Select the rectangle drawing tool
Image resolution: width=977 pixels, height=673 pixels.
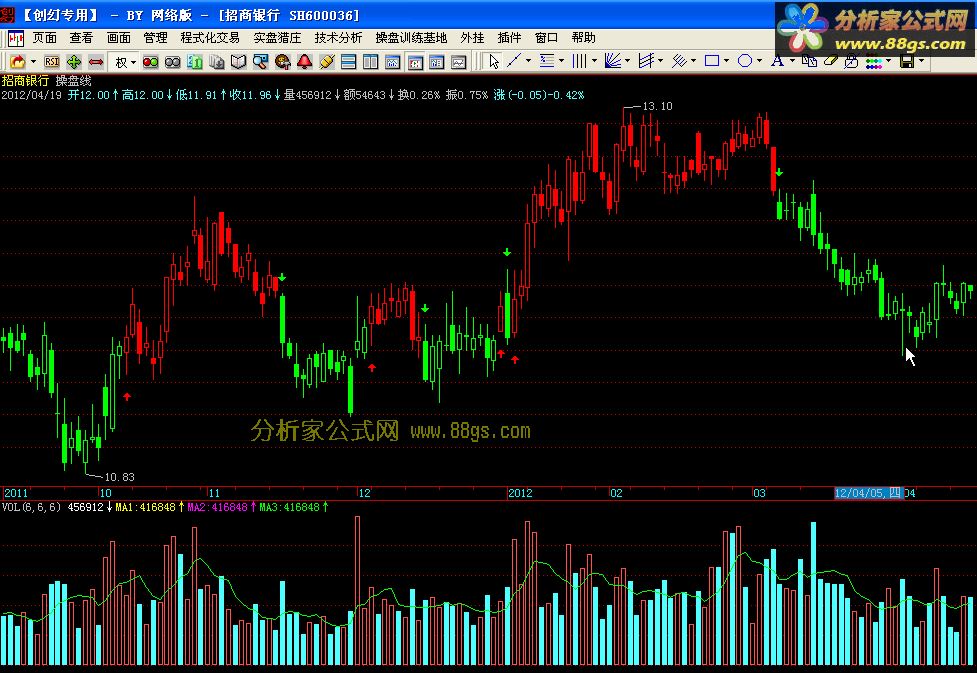[x=712, y=60]
